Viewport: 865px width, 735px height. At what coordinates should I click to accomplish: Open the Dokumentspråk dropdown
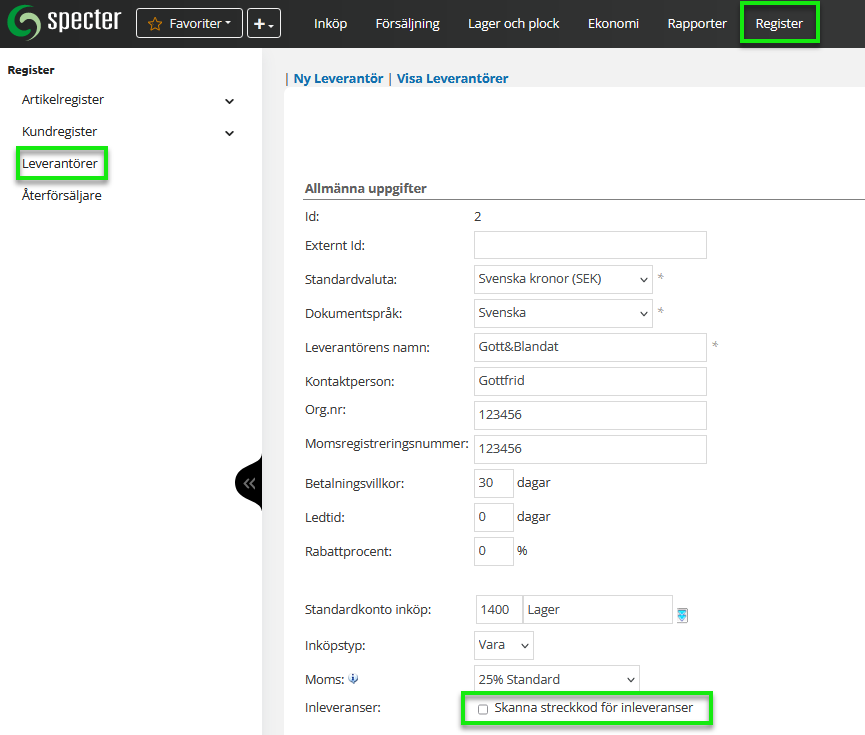click(x=563, y=313)
